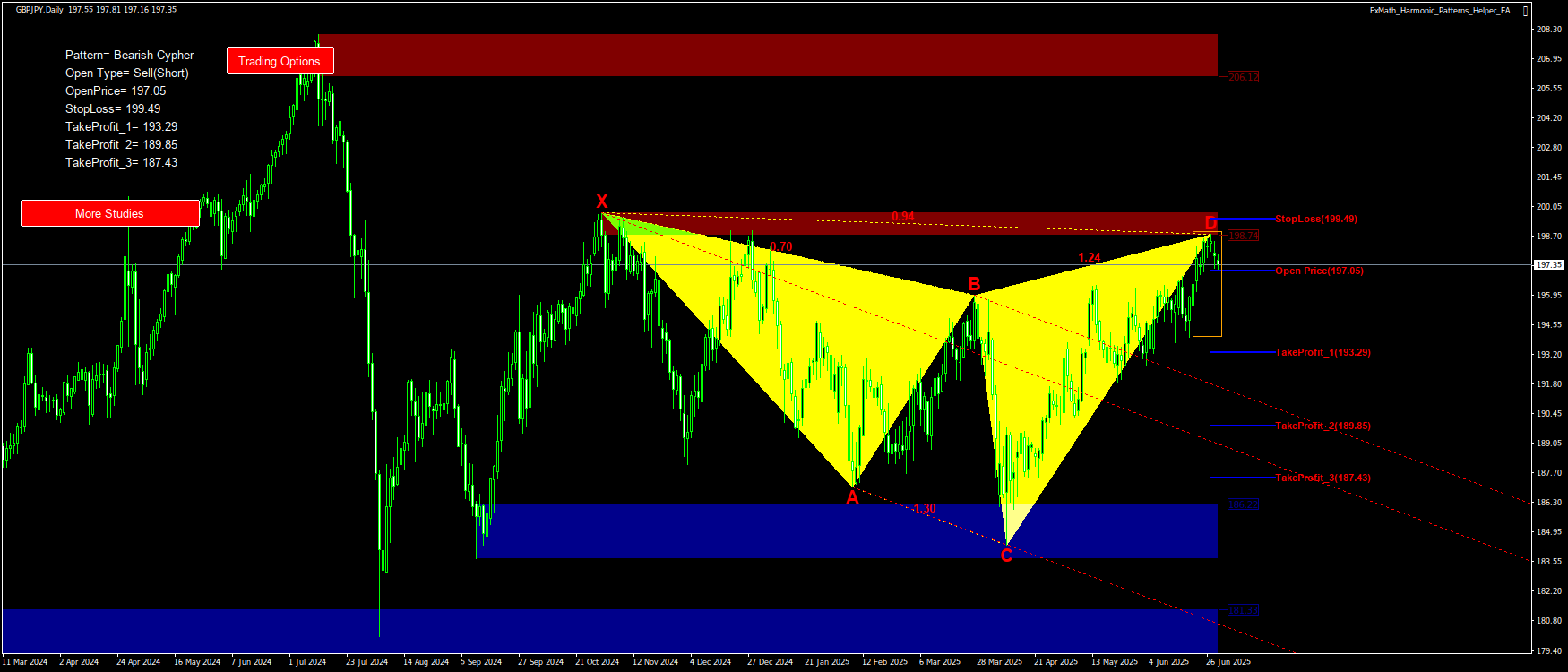
Task: Select the red X pattern point marker
Action: (x=602, y=202)
